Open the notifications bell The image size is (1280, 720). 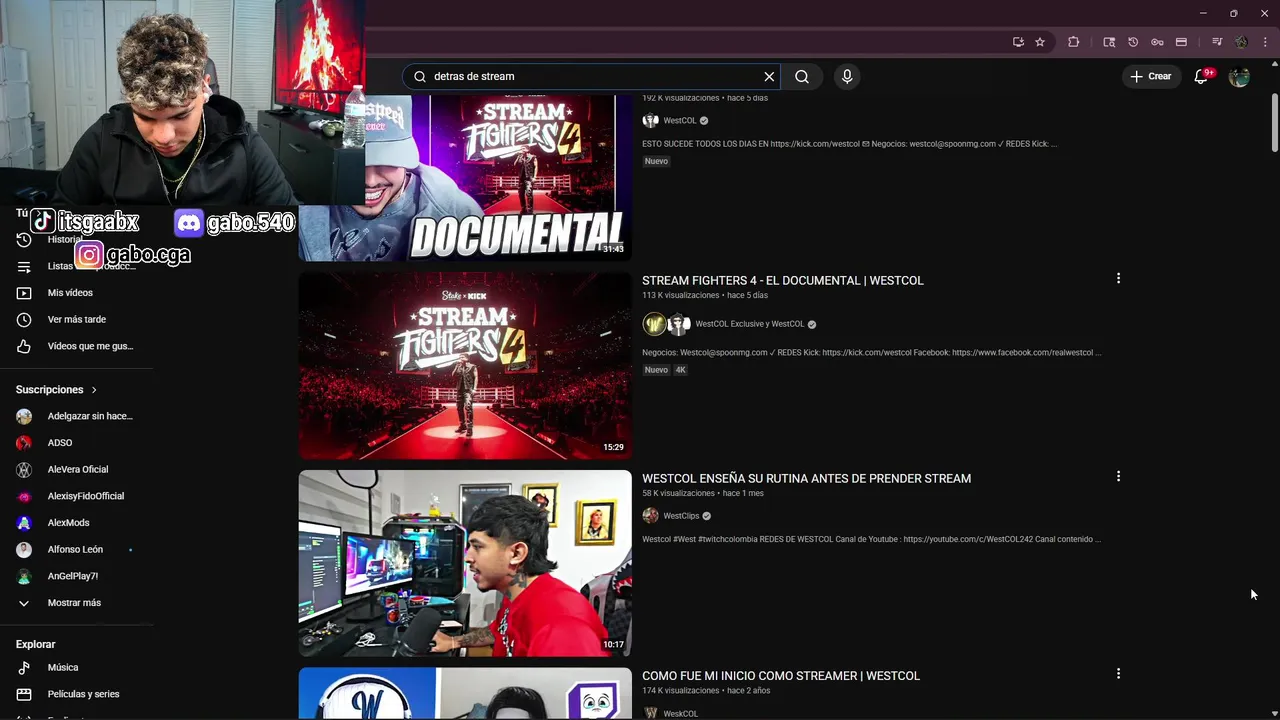pyautogui.click(x=1202, y=76)
